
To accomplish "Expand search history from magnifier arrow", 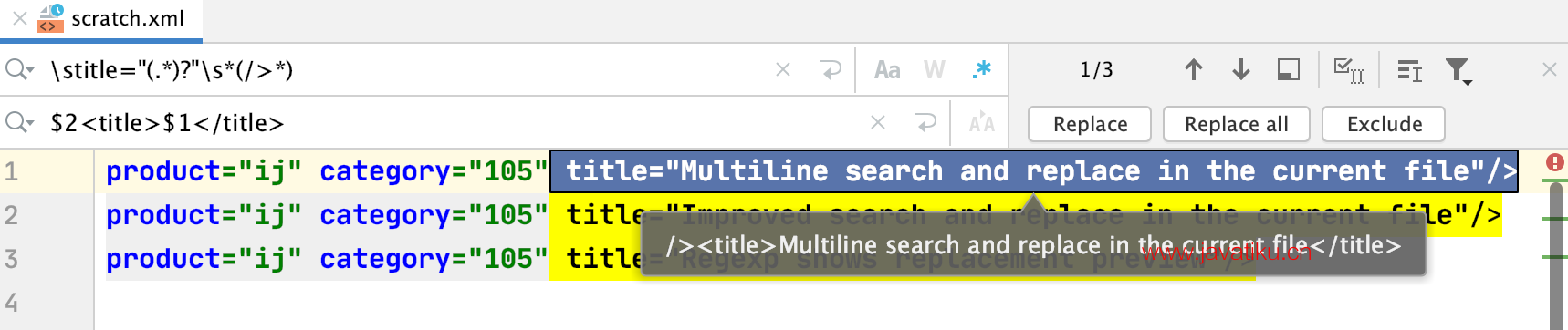I will point(19,69).
